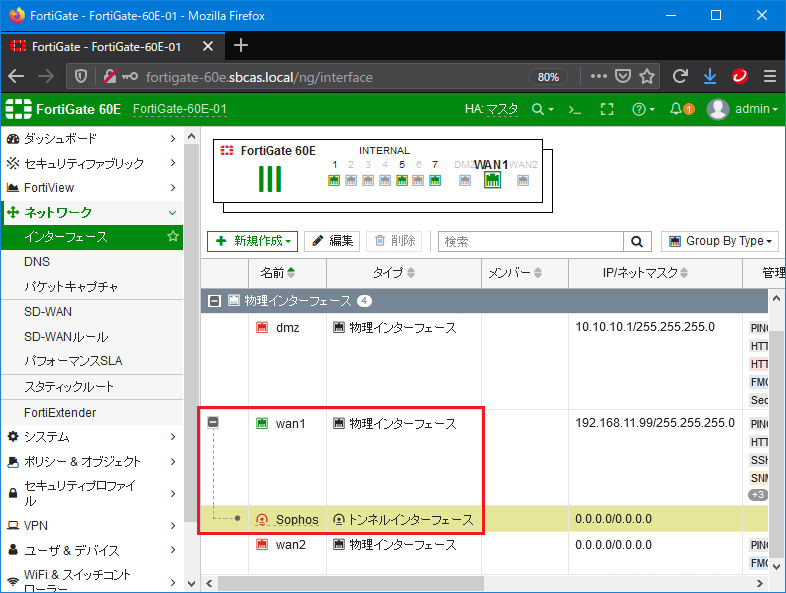Open the admin user dropdown
This screenshot has height=593, width=786.
tap(743, 109)
